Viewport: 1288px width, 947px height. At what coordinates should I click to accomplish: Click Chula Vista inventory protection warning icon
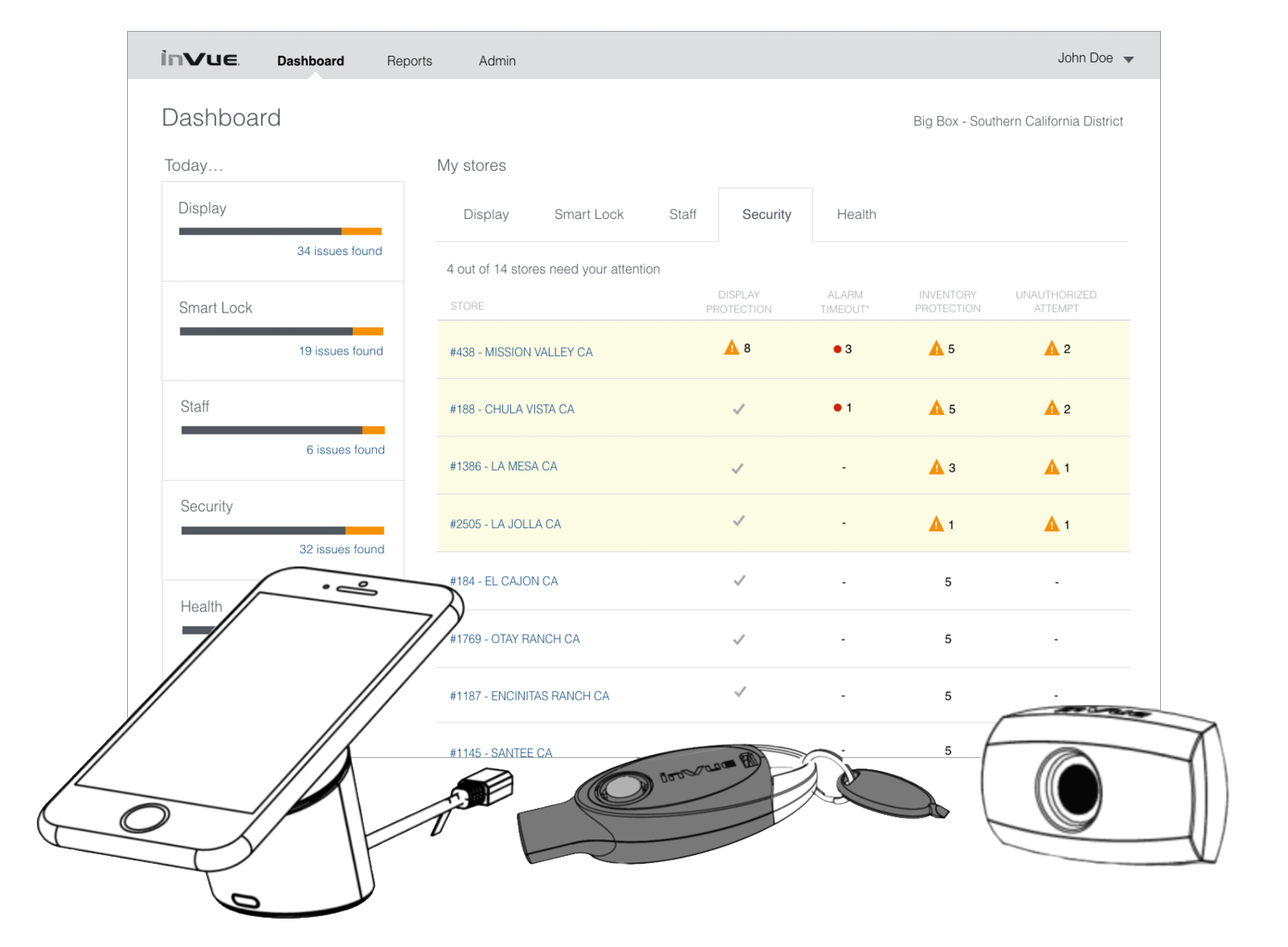(x=936, y=408)
